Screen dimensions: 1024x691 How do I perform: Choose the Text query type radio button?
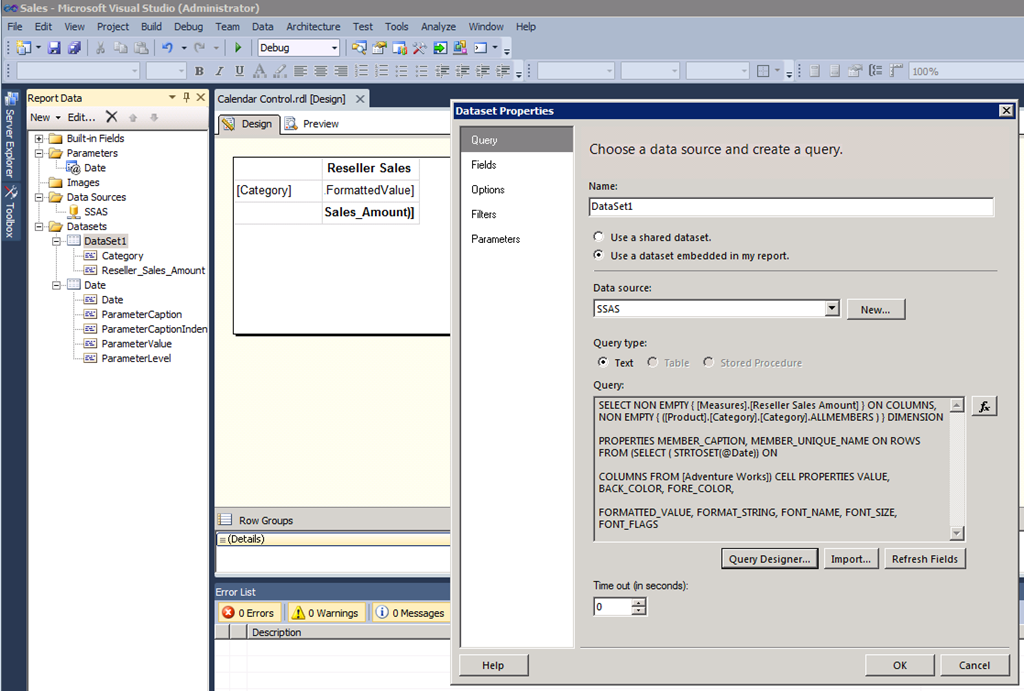602,363
